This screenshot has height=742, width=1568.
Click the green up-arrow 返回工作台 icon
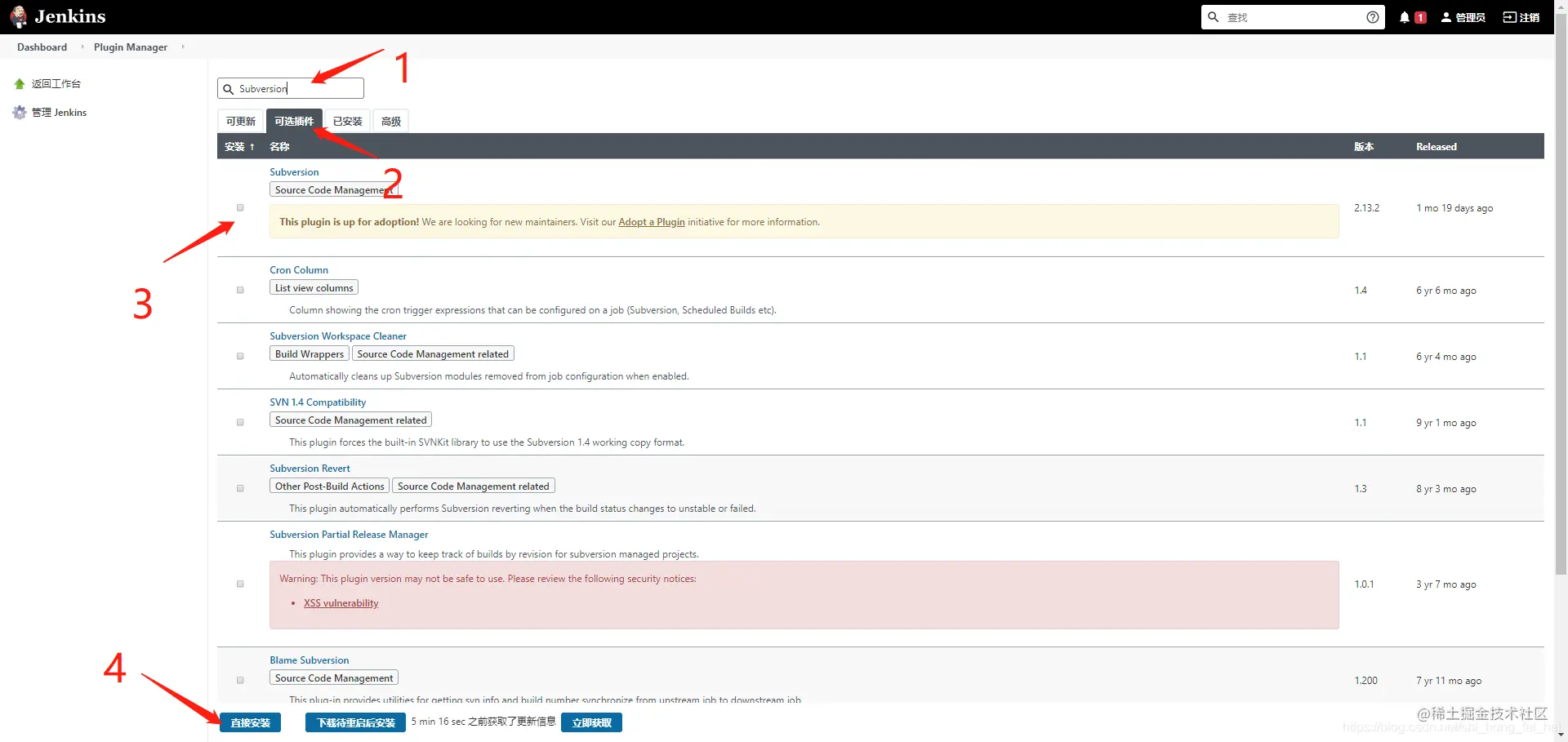[x=20, y=84]
